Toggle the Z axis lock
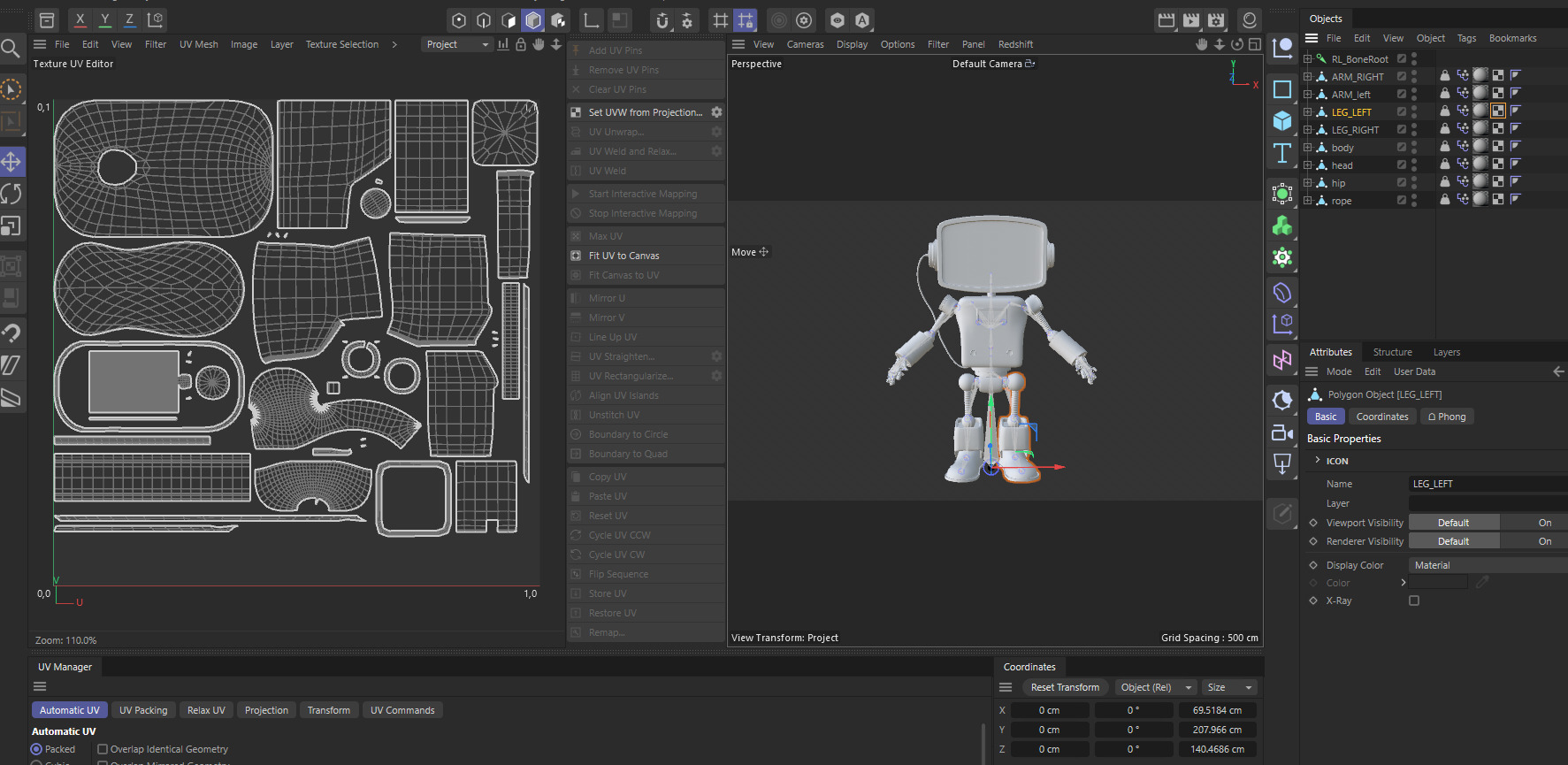The height and width of the screenshot is (765, 1568). coord(130,19)
